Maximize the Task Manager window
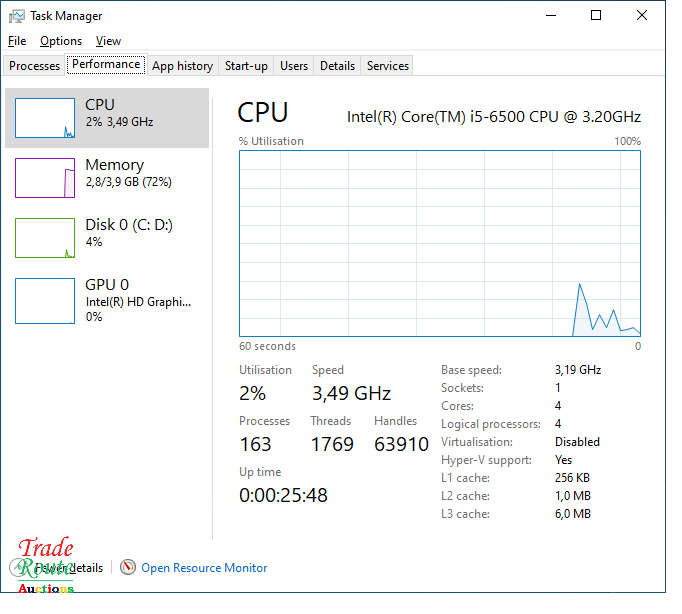Image resolution: width=682 pixels, height=614 pixels. (596, 15)
